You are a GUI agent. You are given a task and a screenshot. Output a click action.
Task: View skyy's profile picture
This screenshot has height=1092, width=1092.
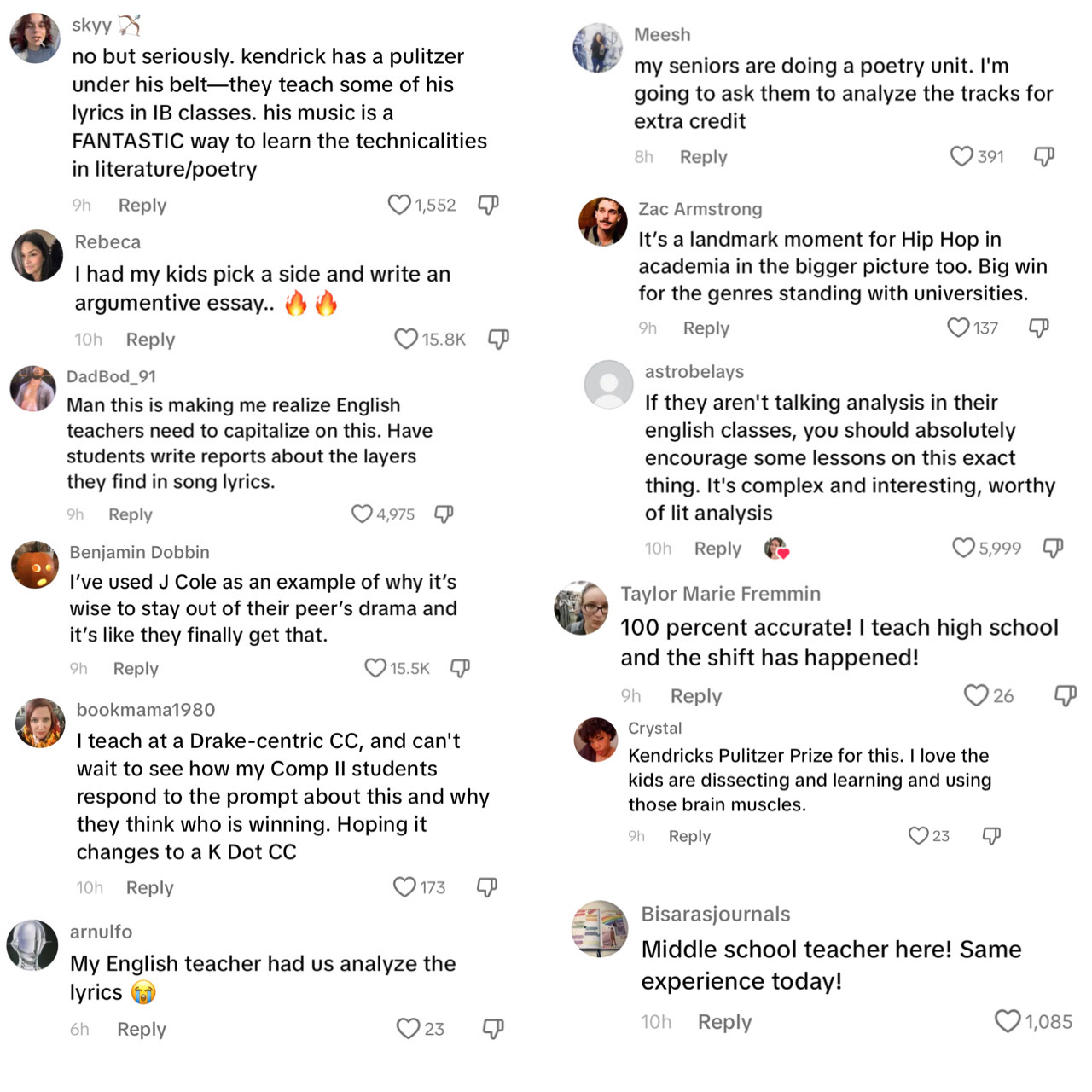pos(35,38)
